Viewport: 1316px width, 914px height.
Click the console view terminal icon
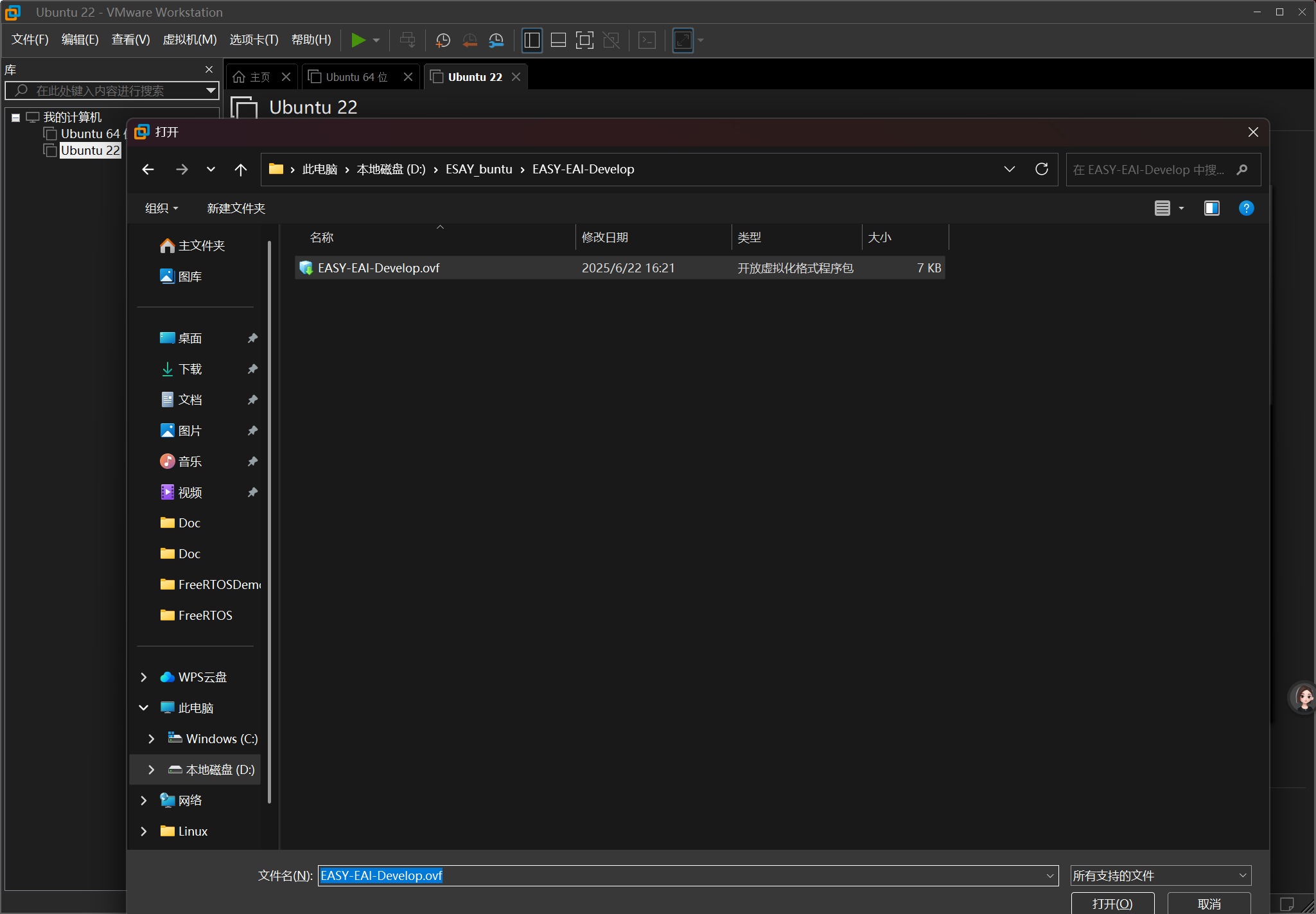(x=647, y=40)
